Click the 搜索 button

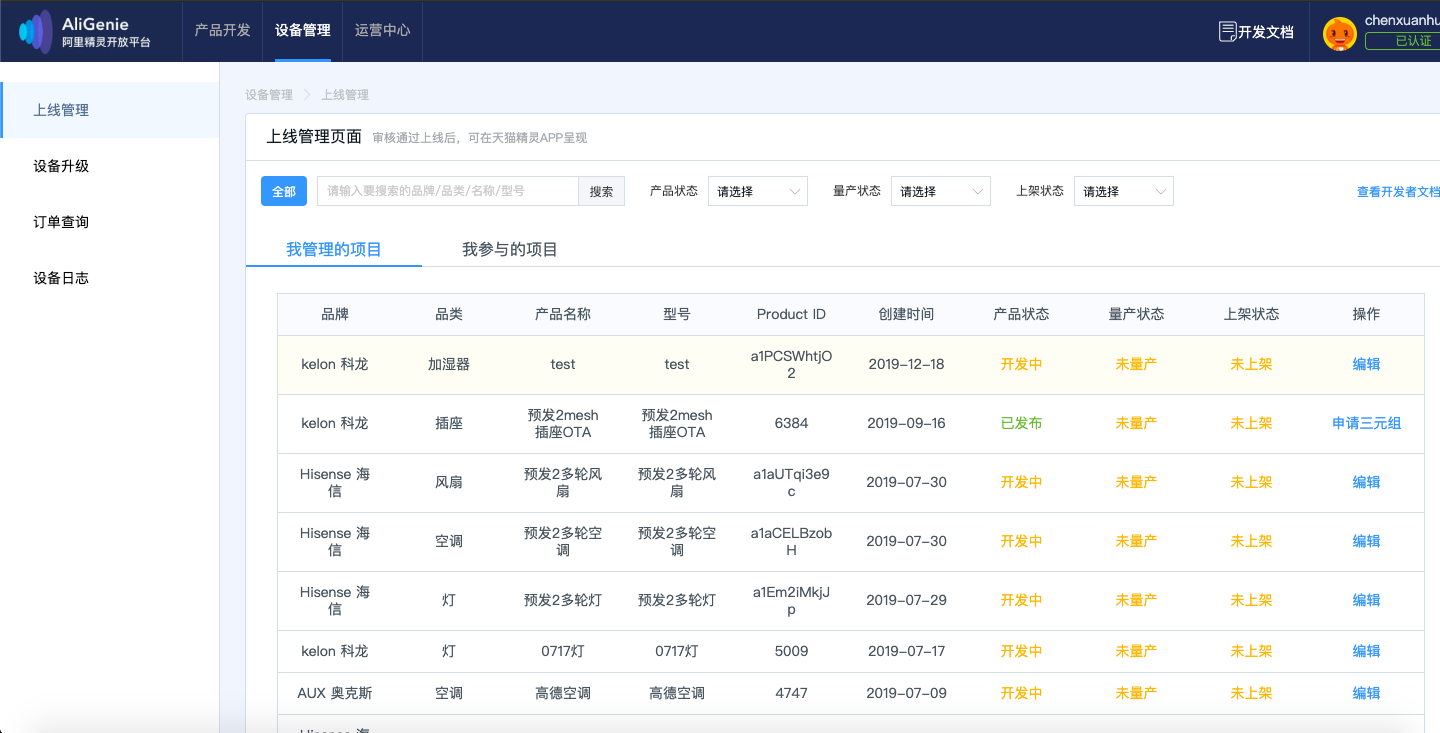(x=601, y=191)
